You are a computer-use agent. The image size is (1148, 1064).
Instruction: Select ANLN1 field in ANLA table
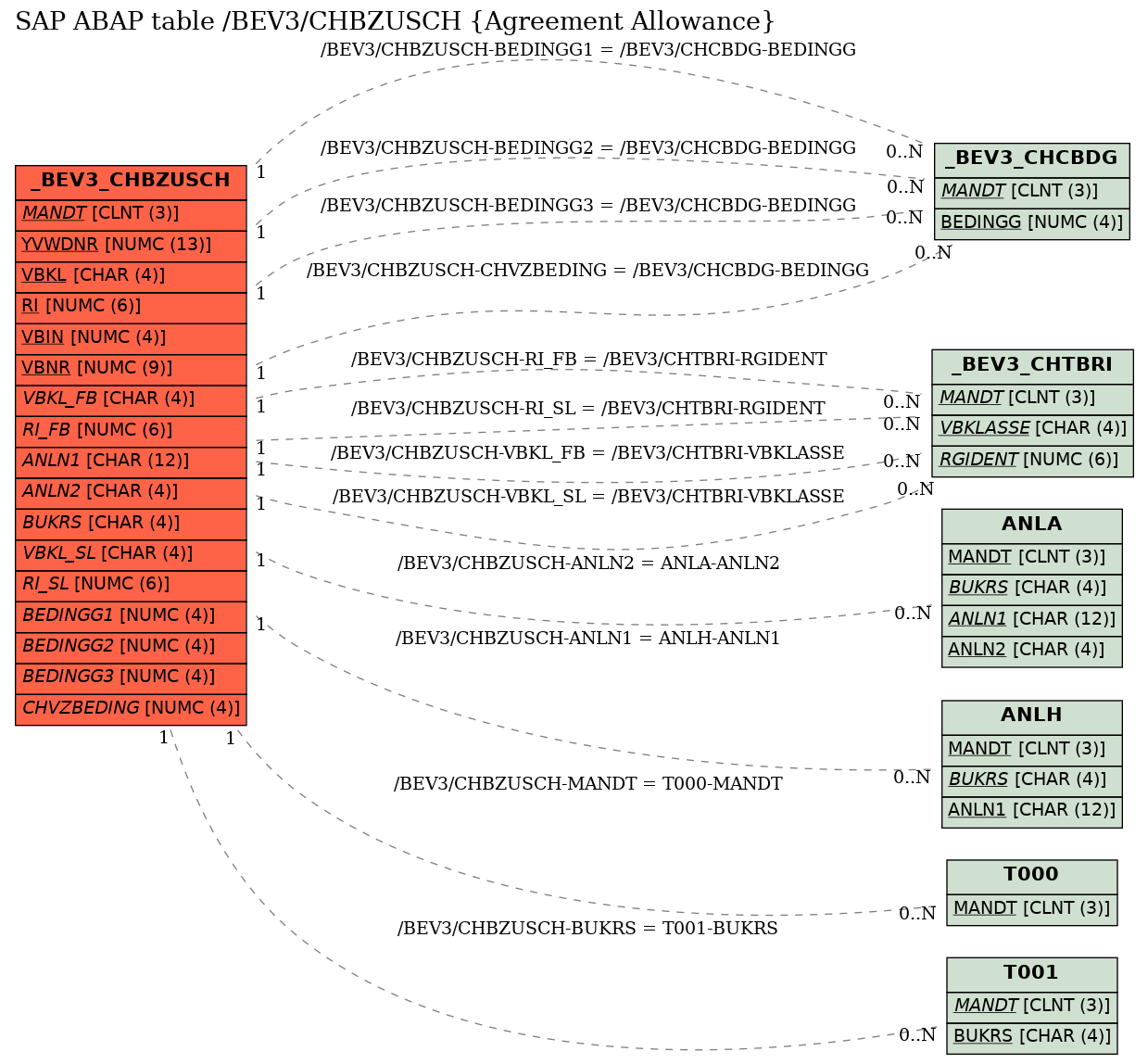click(x=1032, y=620)
